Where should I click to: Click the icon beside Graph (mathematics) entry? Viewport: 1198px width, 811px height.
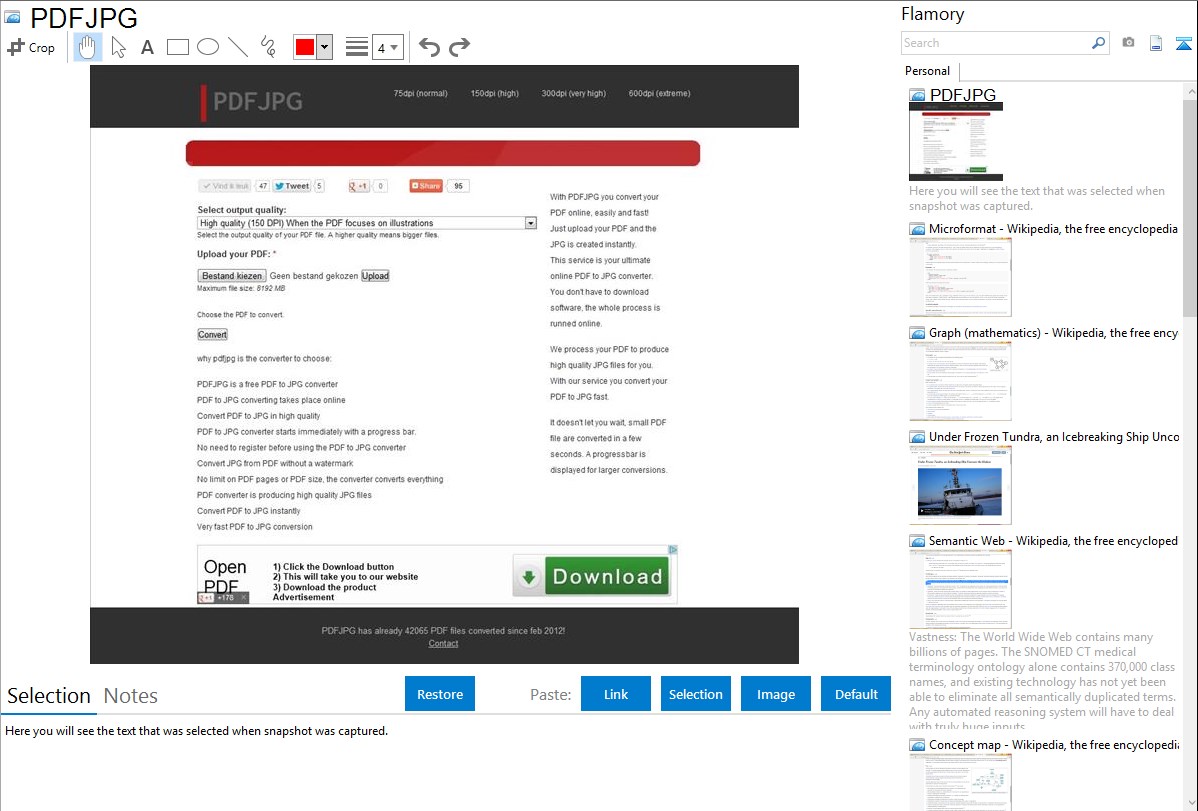tap(917, 333)
